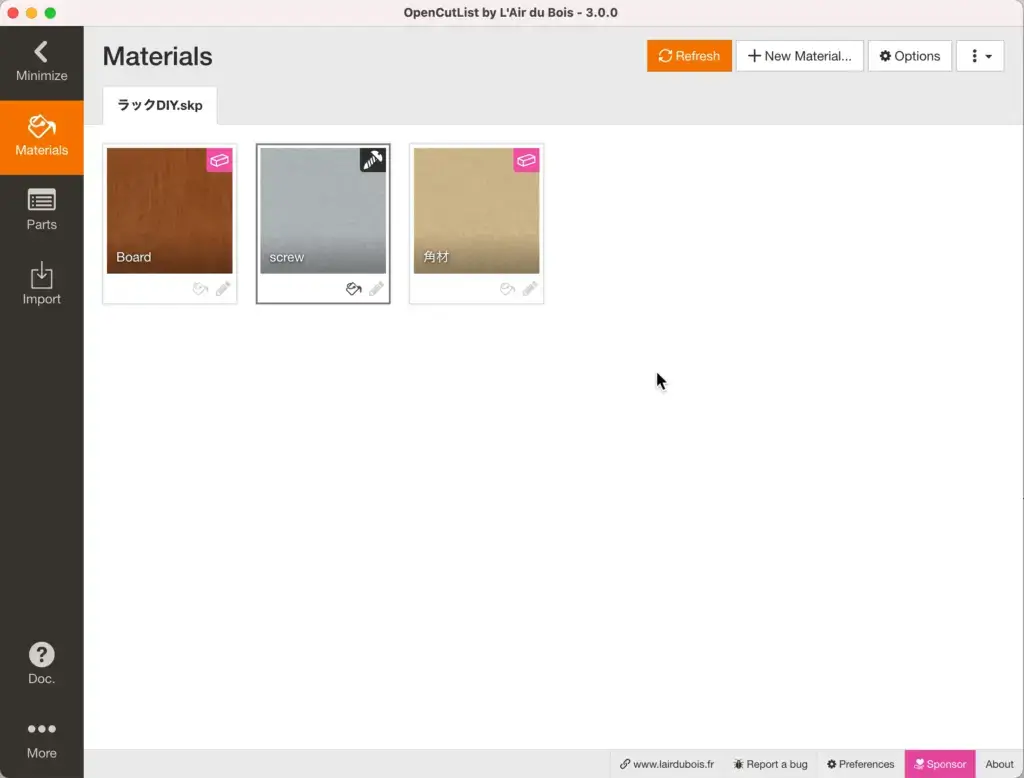Edit the 角材 material with pencil icon
The height and width of the screenshot is (778, 1024).
click(530, 289)
